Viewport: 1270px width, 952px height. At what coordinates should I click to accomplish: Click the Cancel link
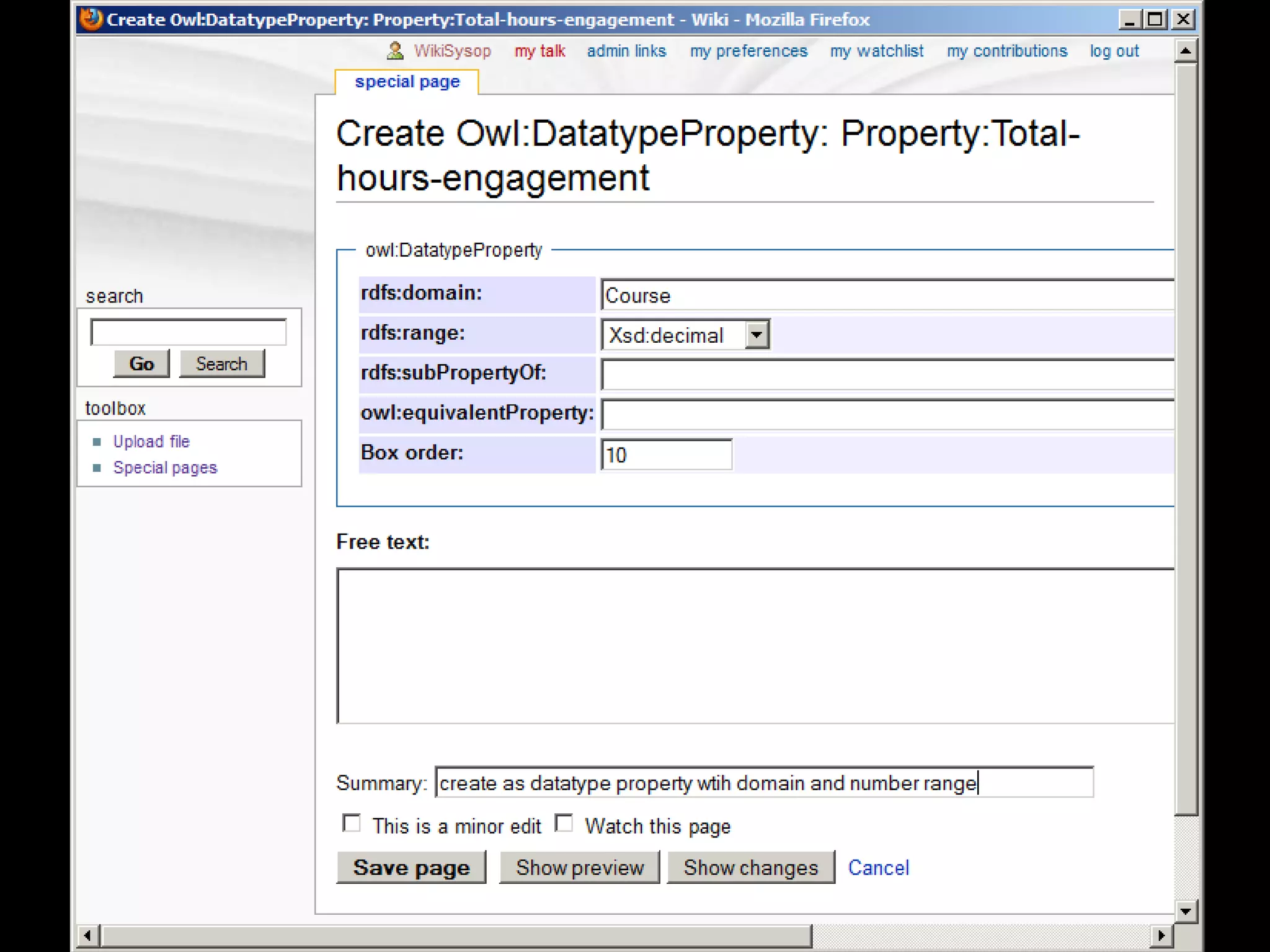point(878,868)
